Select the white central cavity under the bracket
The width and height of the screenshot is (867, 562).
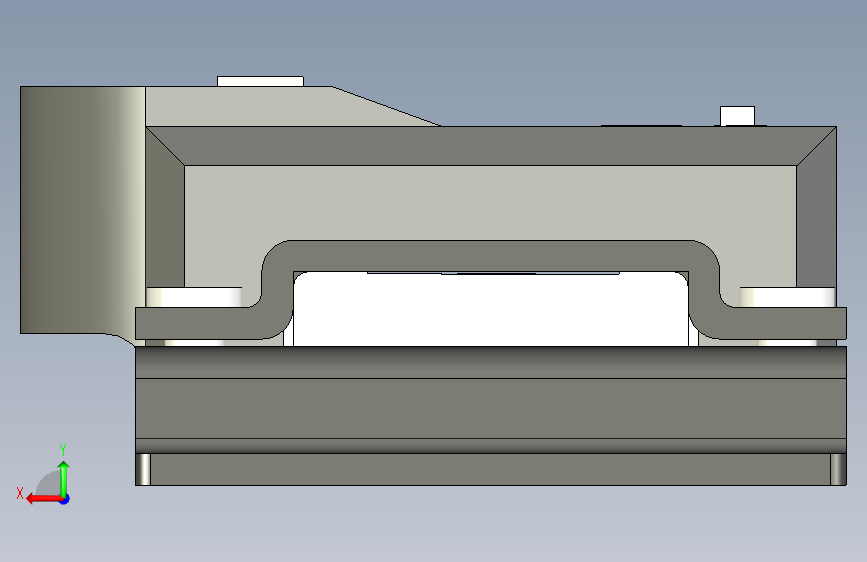point(491,309)
